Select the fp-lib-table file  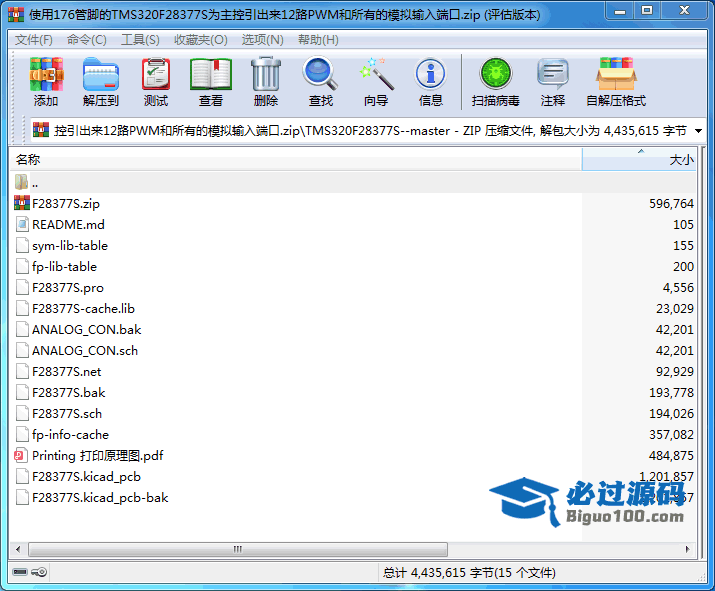click(64, 267)
